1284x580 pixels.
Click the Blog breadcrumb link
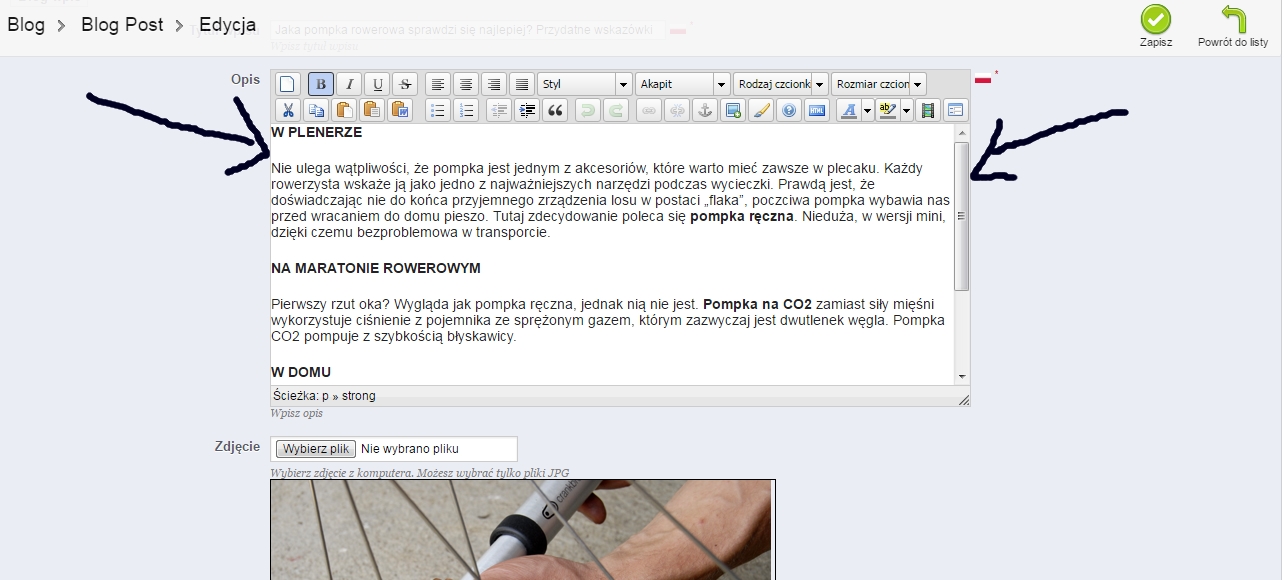[26, 25]
